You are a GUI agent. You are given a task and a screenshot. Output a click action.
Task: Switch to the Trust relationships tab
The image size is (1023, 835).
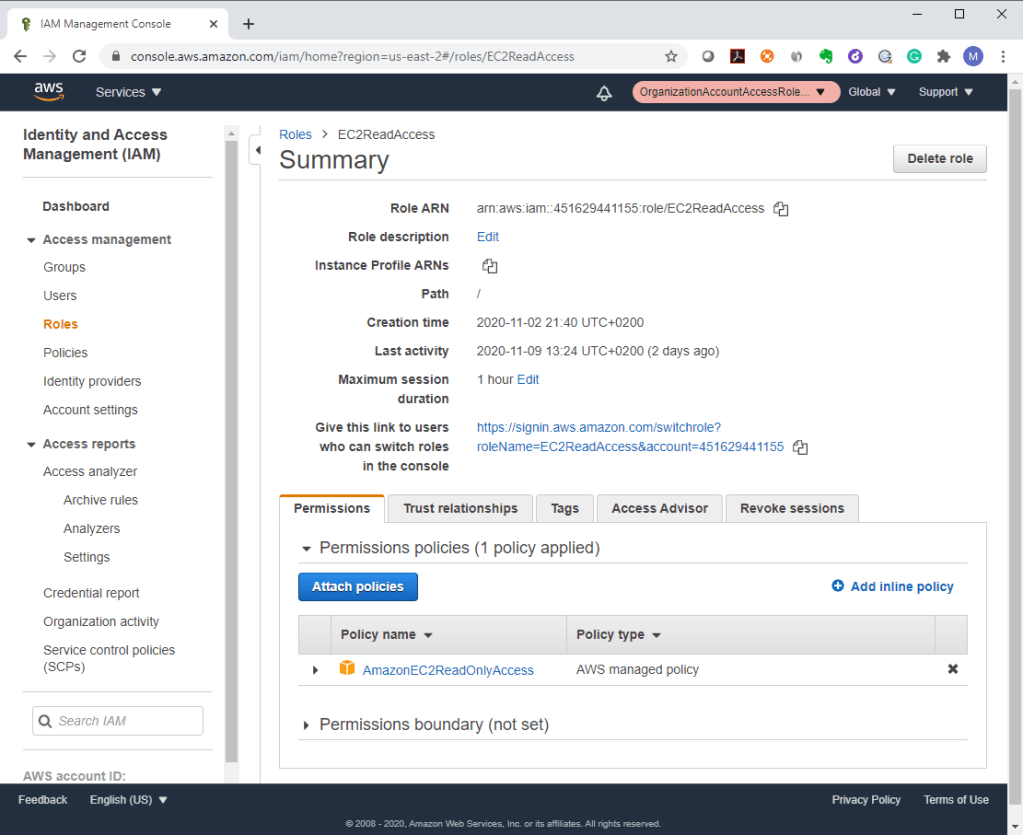pyautogui.click(x=460, y=508)
